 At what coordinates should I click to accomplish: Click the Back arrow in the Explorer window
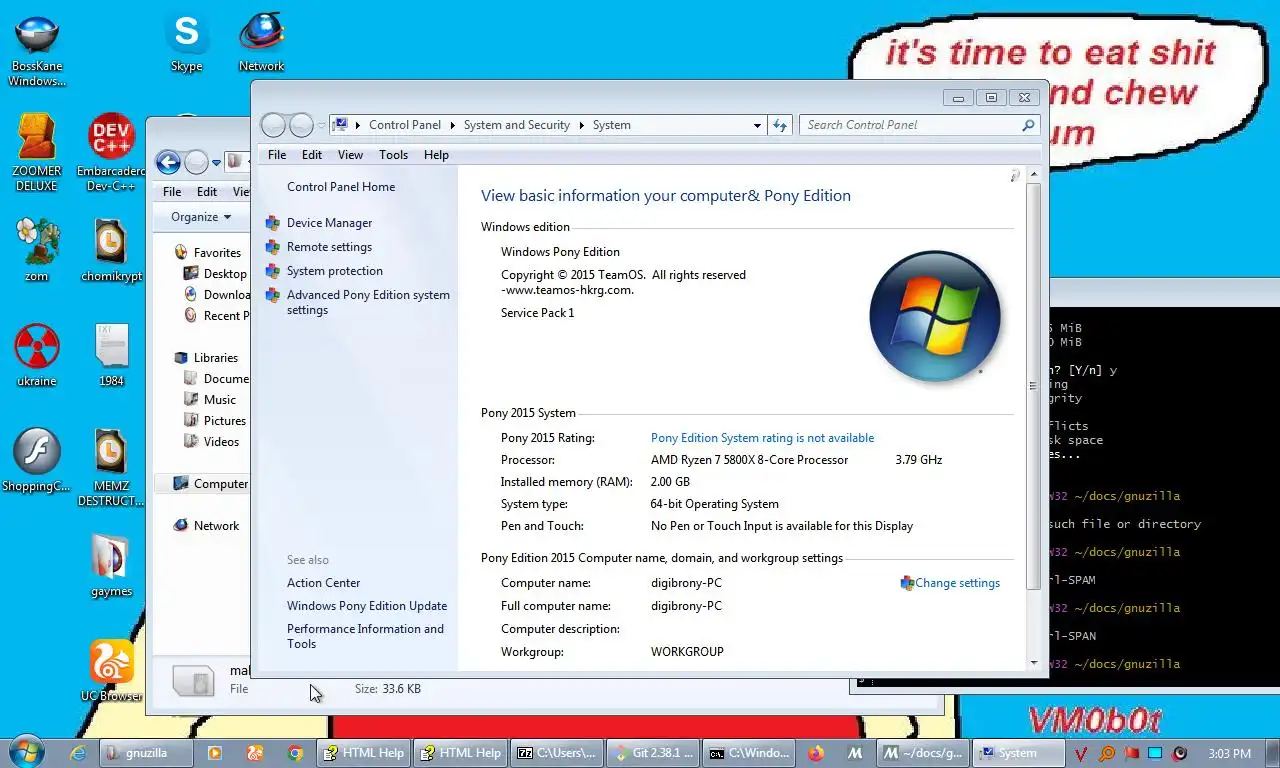point(168,162)
